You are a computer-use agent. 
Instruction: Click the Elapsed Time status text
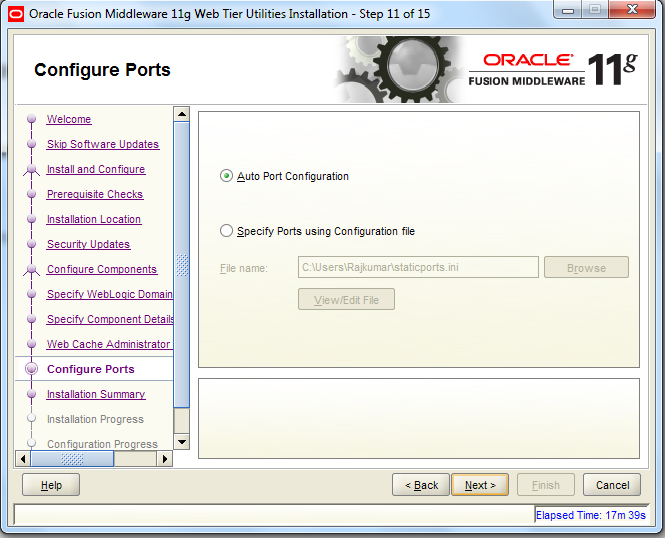[591, 515]
